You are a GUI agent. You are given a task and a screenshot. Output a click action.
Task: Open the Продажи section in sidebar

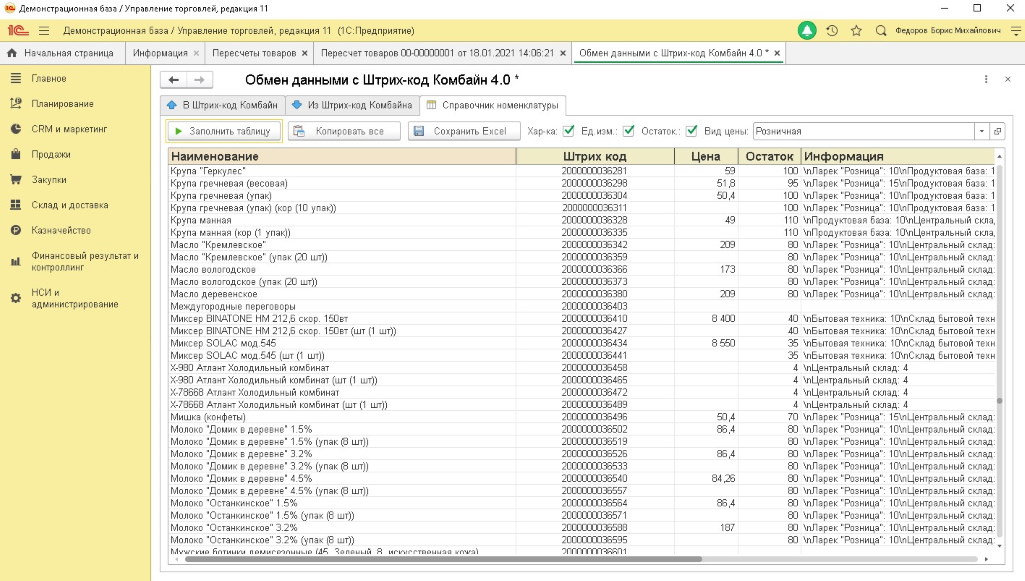(x=50, y=154)
